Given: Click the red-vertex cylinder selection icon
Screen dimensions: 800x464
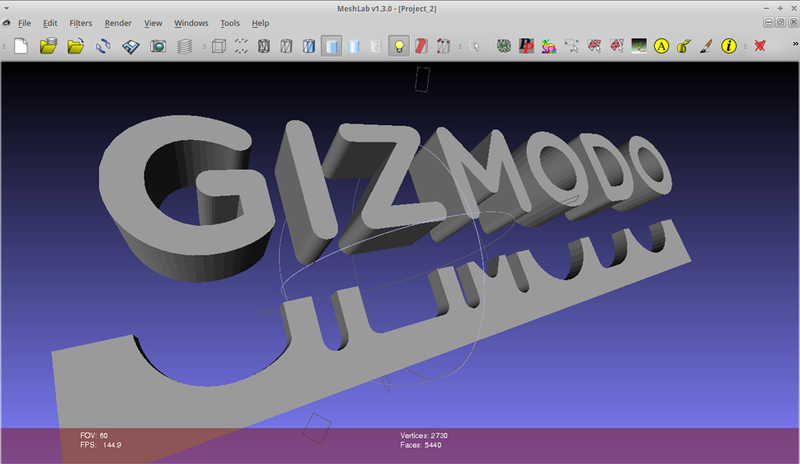Looking at the screenshot, I should pyautogui.click(x=443, y=46).
